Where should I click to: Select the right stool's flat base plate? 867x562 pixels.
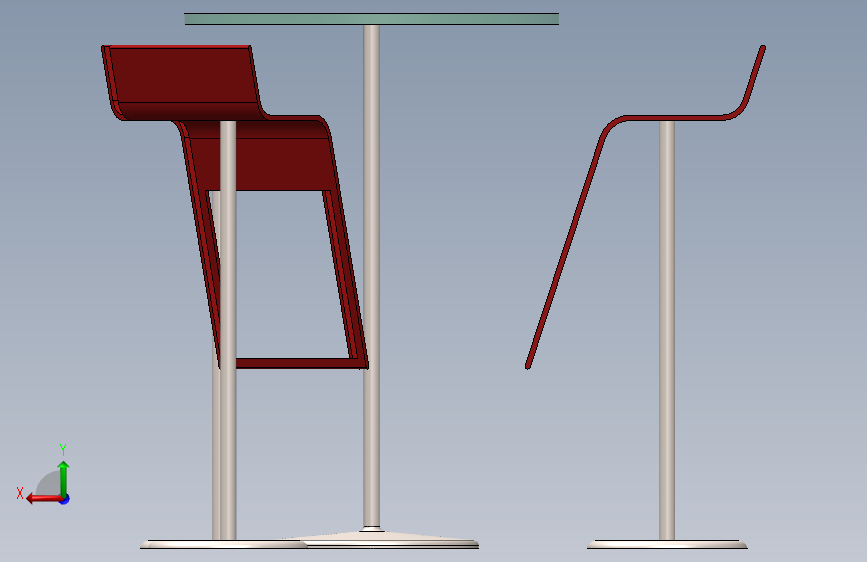(667, 545)
